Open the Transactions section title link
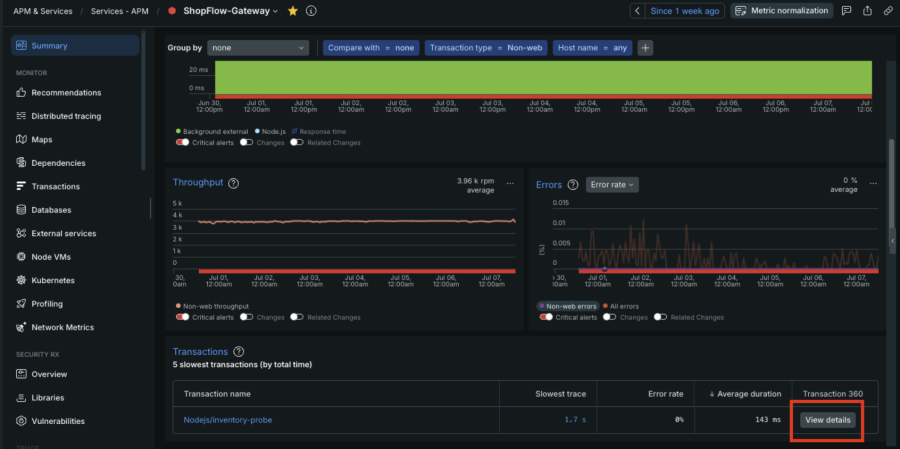The width and height of the screenshot is (900, 449). [x=200, y=351]
